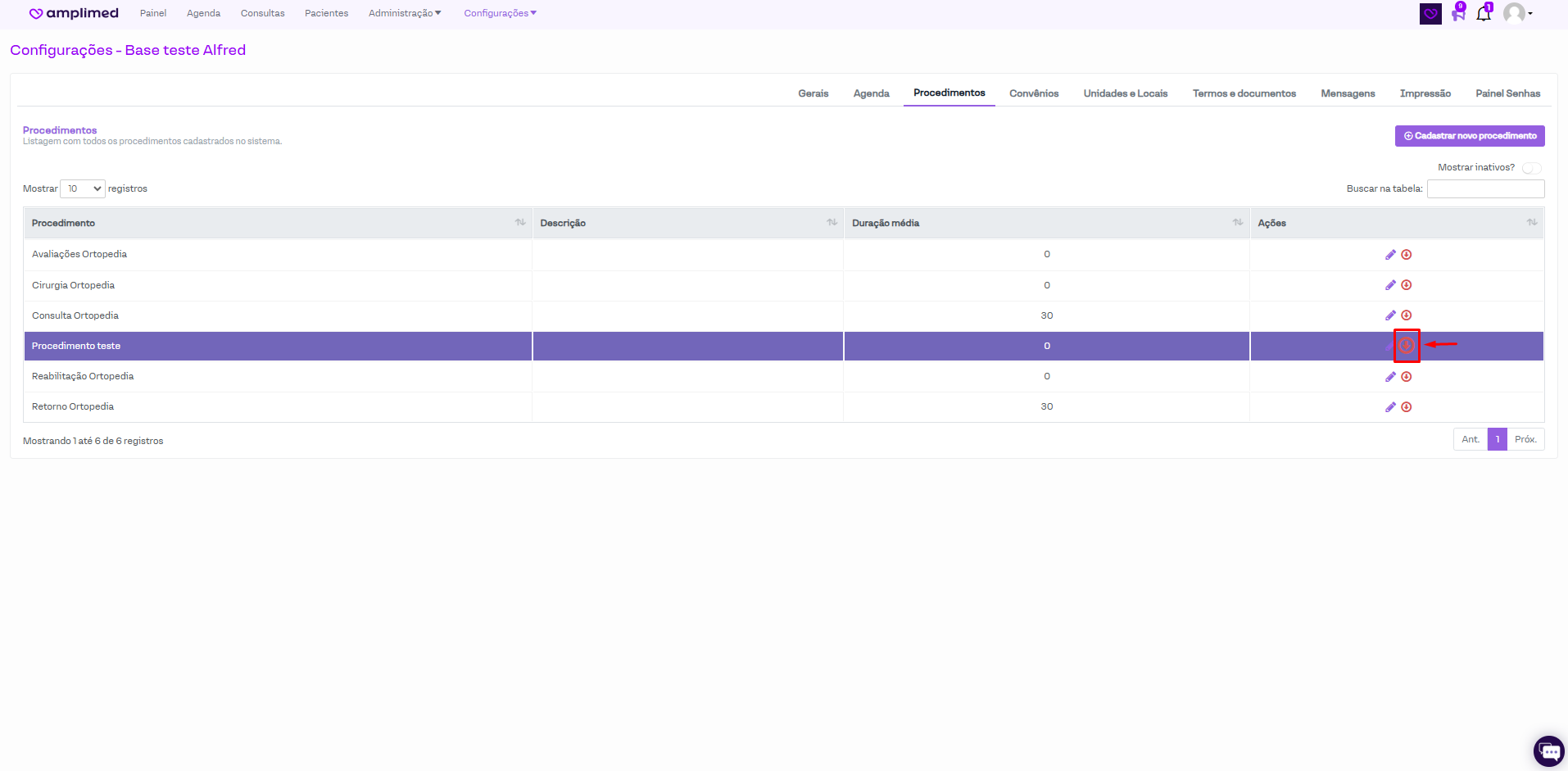Open the notifications bell icon
Image resolution: width=1568 pixels, height=771 pixels.
tap(1484, 14)
